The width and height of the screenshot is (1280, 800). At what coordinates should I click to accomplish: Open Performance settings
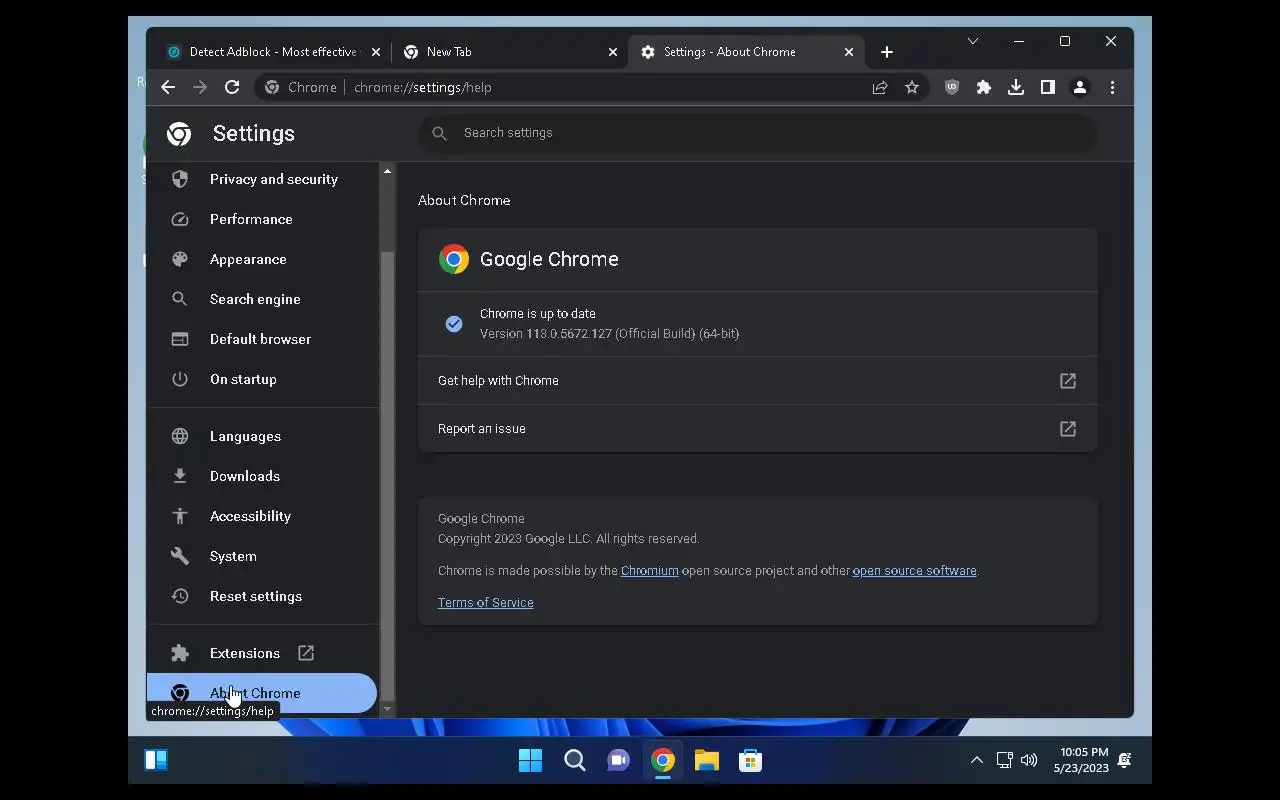tap(262, 219)
